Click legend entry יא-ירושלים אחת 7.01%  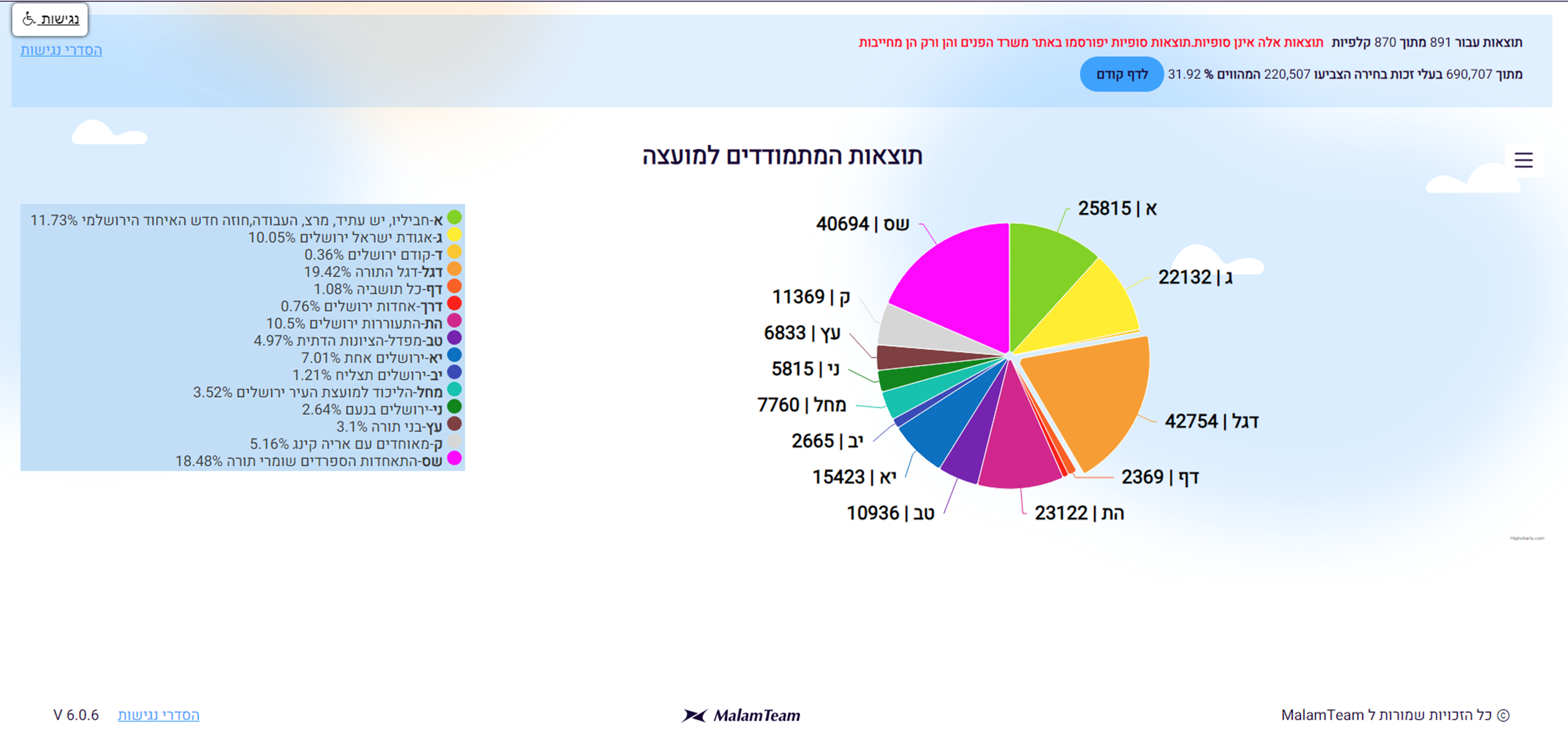click(372, 358)
